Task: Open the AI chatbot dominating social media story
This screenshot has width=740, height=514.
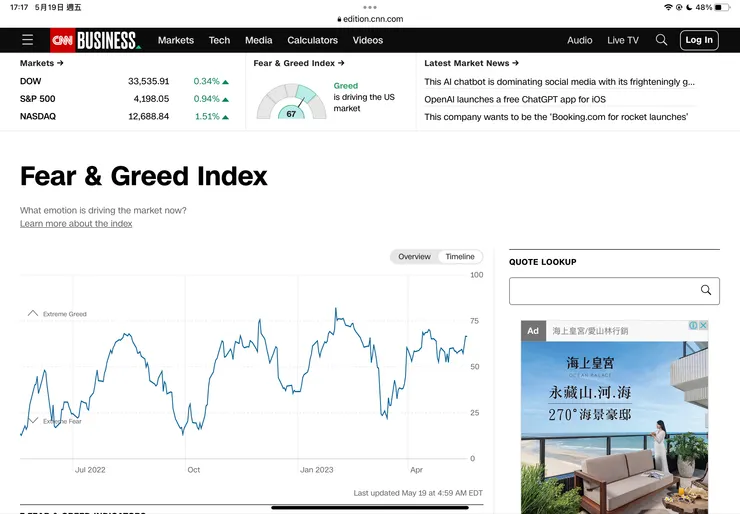Action: (559, 82)
